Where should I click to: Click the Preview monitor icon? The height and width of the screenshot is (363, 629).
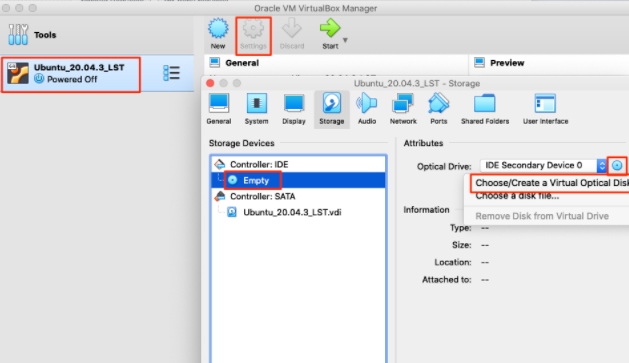click(479, 62)
